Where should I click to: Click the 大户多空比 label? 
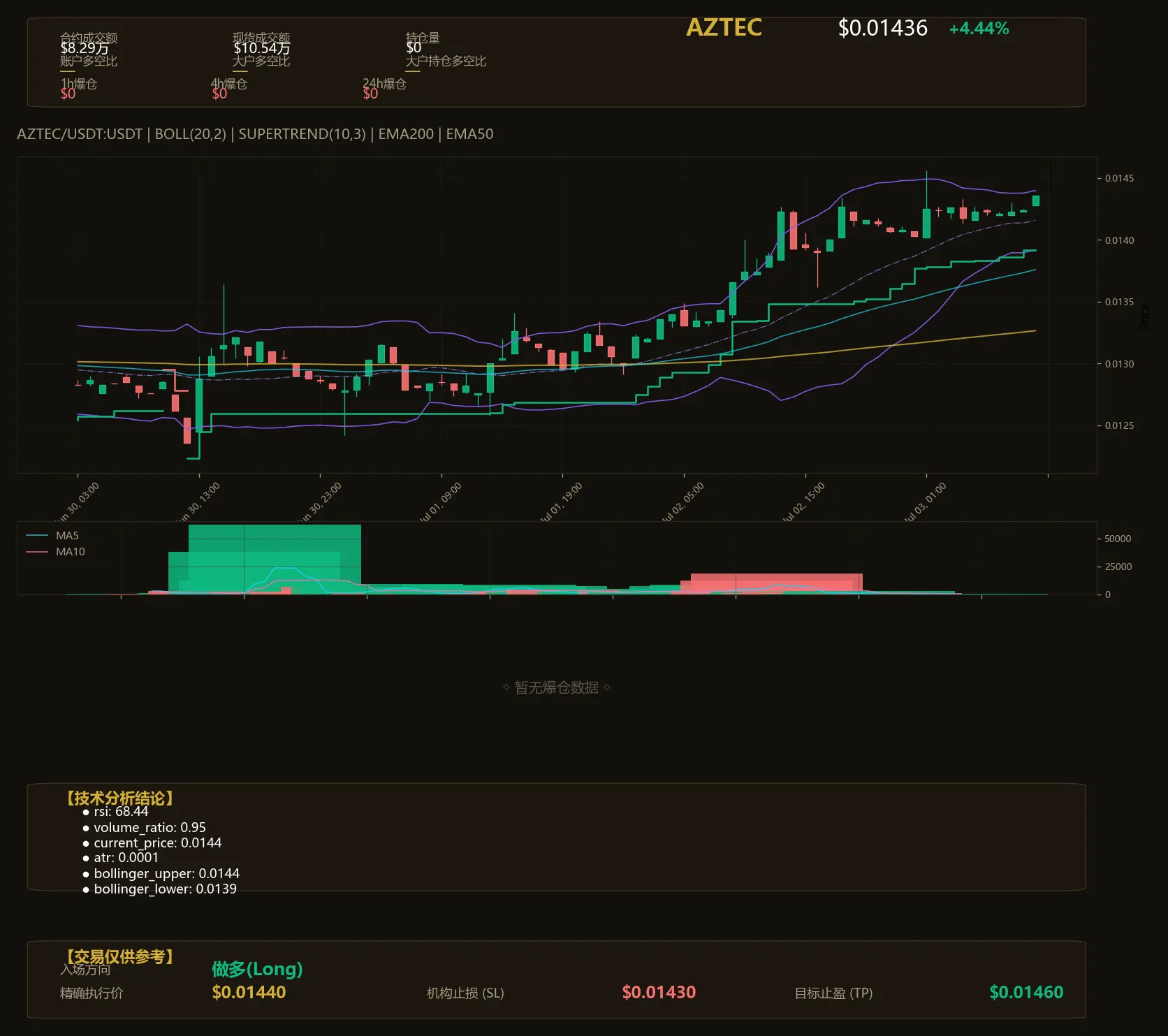pos(261,61)
